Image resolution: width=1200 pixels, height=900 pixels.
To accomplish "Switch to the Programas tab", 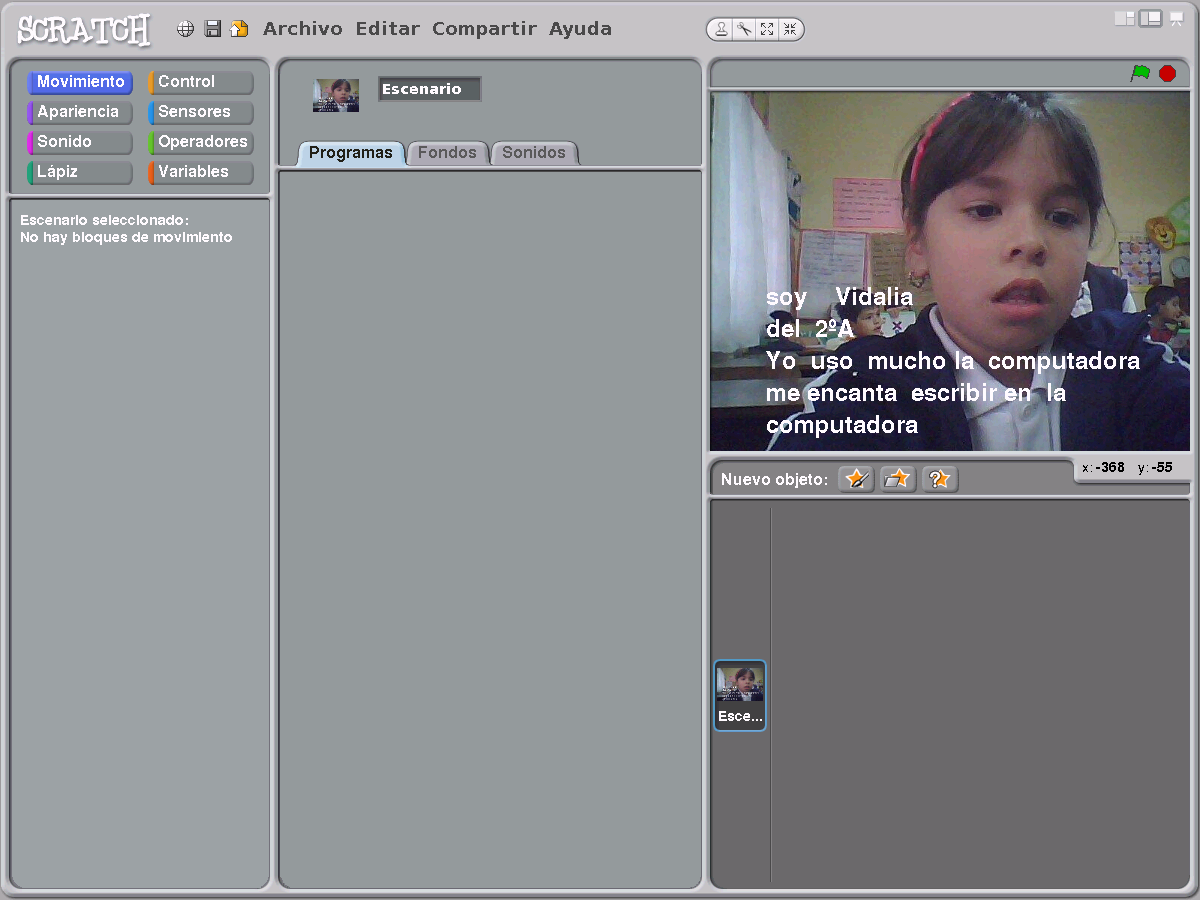I will [351, 153].
